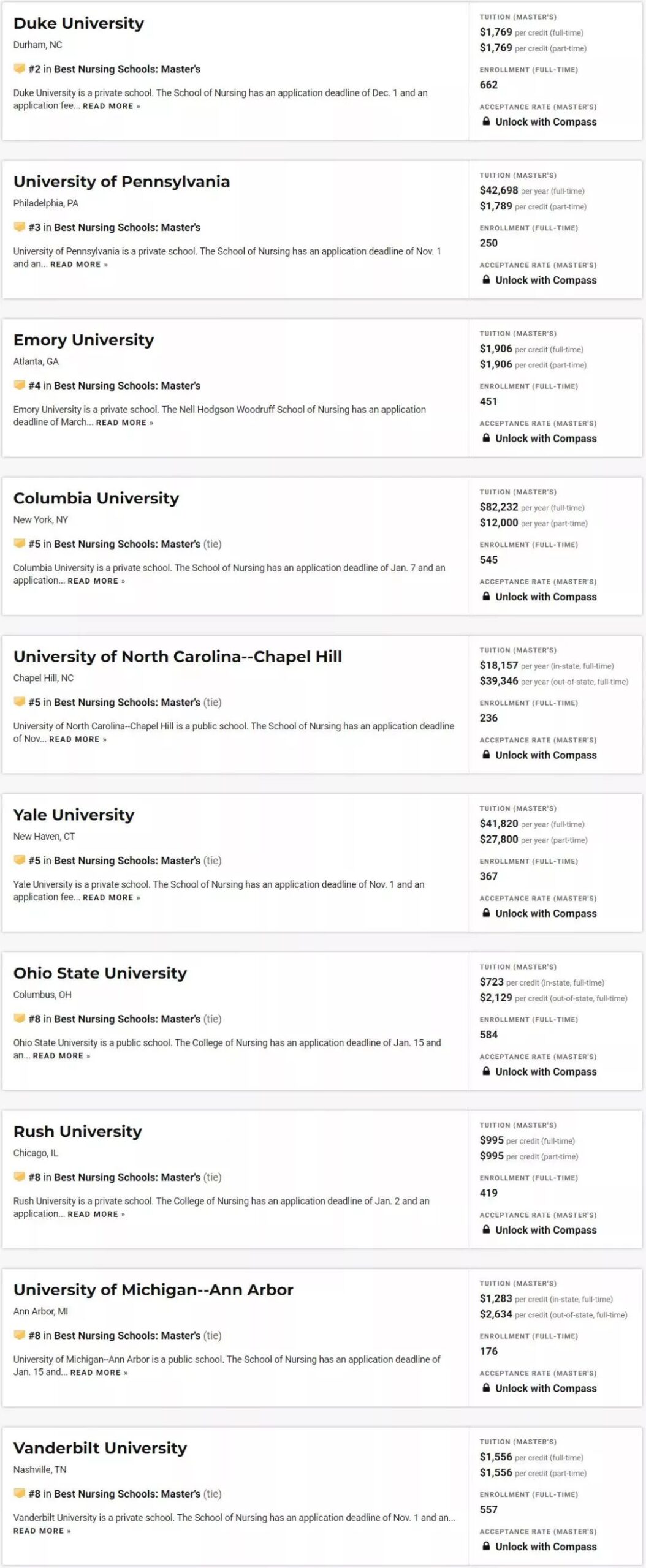Image resolution: width=646 pixels, height=1568 pixels.
Task: Open Best Nursing Schools: Master's link under Rush
Action: click(127, 1177)
